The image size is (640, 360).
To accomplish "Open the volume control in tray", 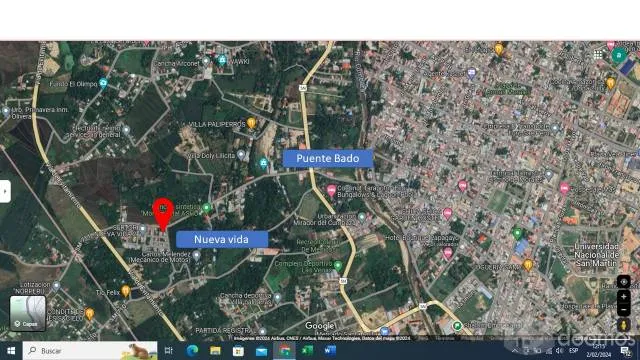I will (x=559, y=351).
